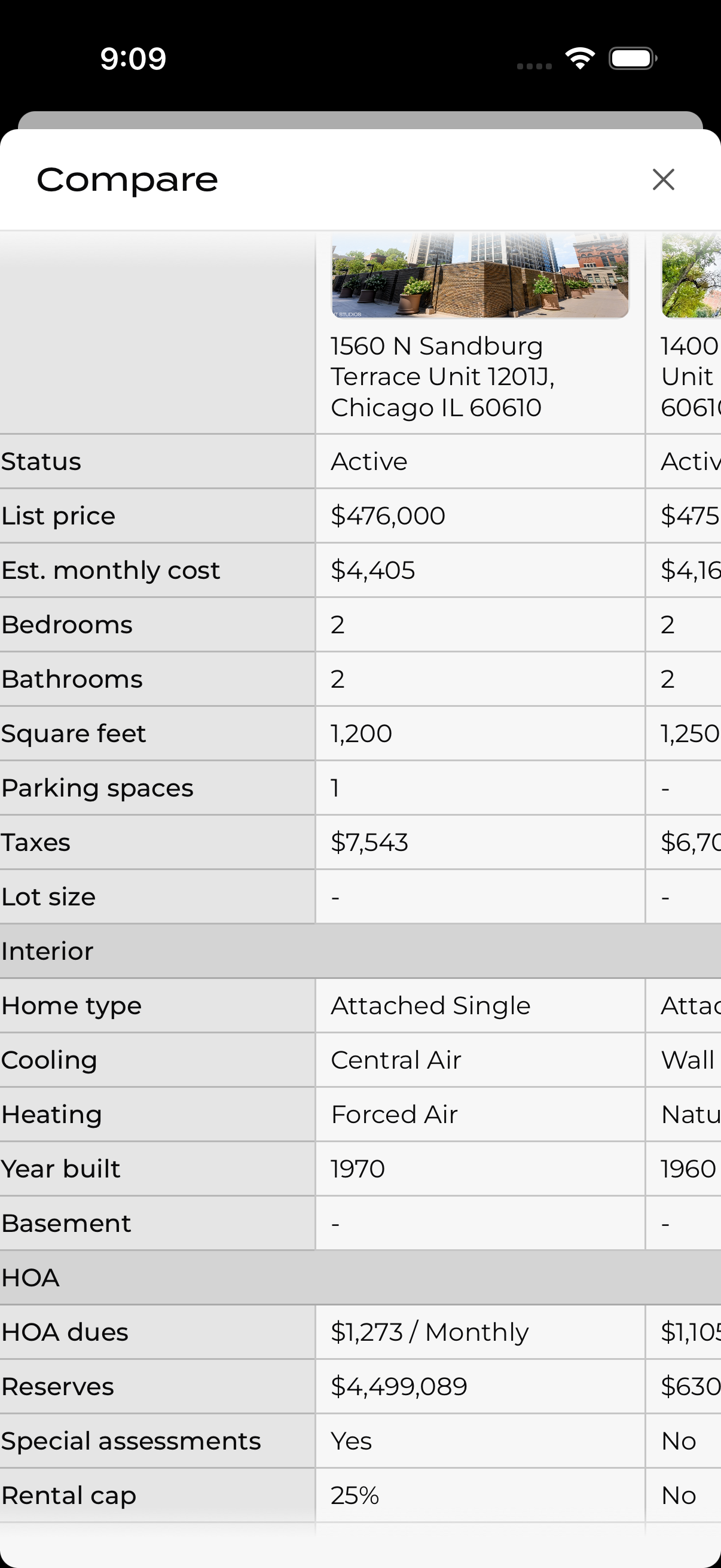Viewport: 721px width, 1568px height.
Task: Open the 1560 N Sandburg Terrace photo
Action: pyautogui.click(x=479, y=276)
